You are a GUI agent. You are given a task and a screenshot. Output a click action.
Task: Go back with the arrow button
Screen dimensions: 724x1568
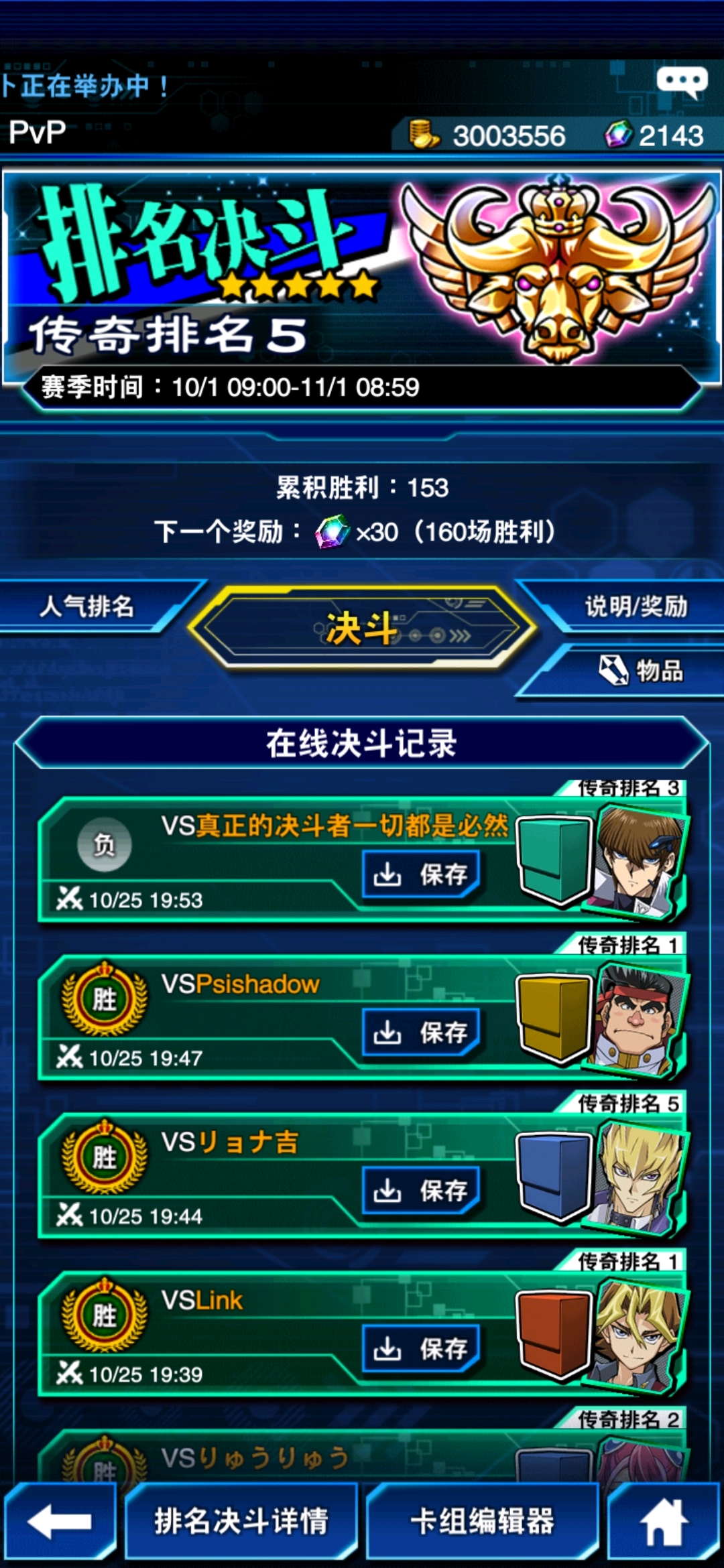click(60, 1521)
